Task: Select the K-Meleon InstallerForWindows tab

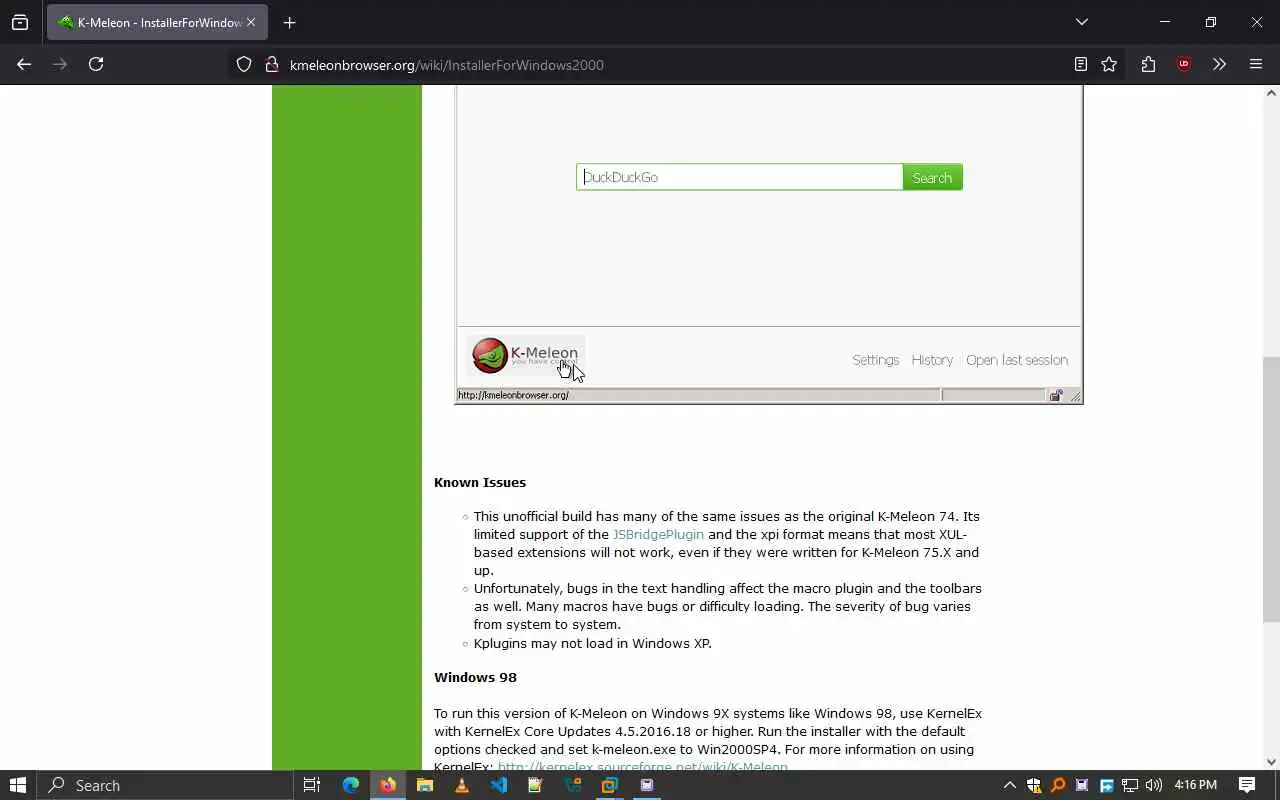Action: 157,22
